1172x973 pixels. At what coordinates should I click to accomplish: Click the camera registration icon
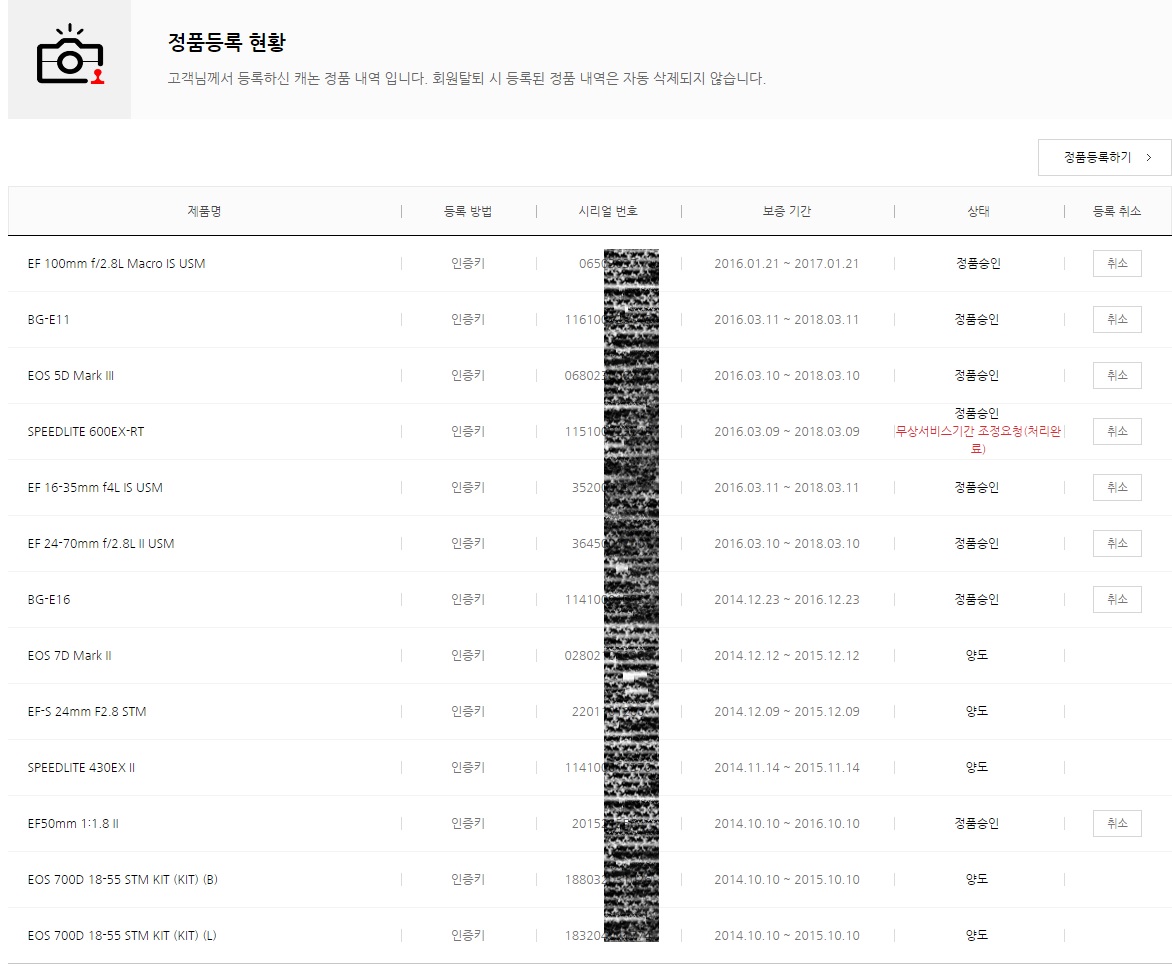[x=70, y=58]
